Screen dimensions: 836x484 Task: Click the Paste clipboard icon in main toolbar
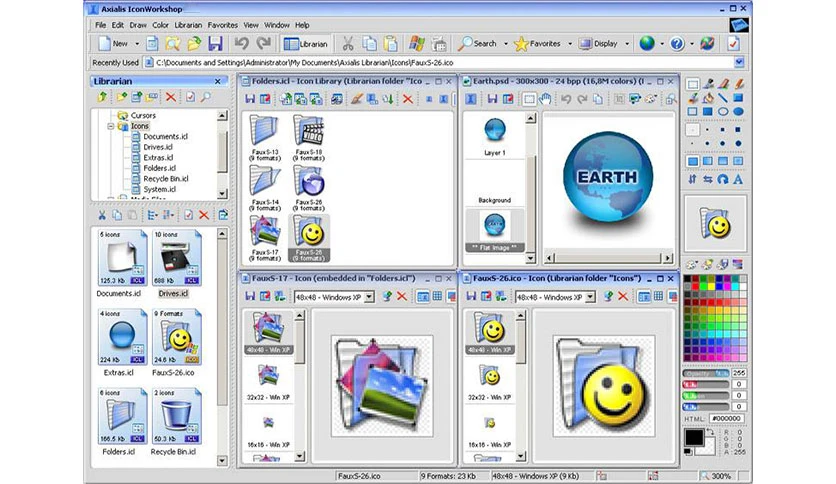391,44
